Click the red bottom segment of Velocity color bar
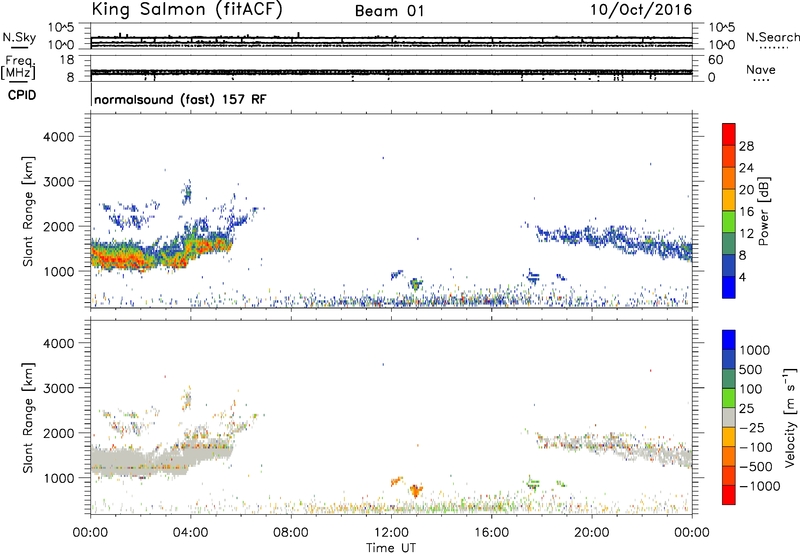 [x=729, y=495]
